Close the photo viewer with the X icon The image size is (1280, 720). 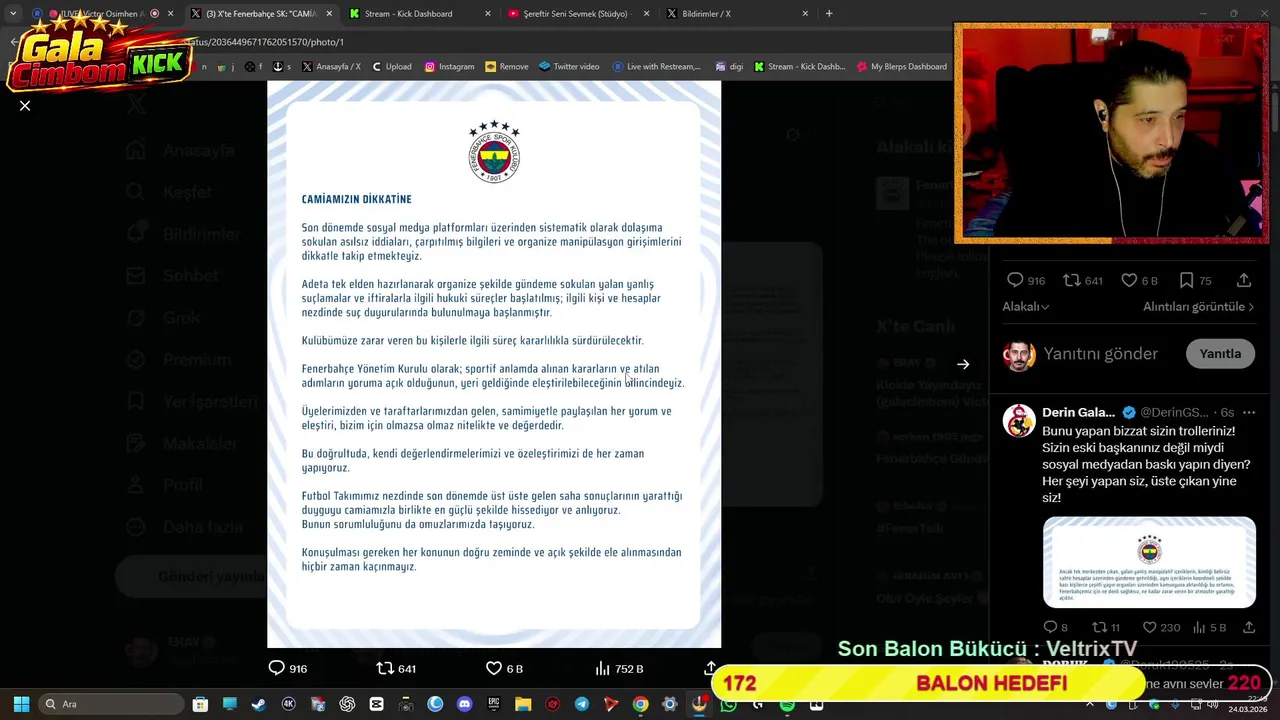coord(25,105)
